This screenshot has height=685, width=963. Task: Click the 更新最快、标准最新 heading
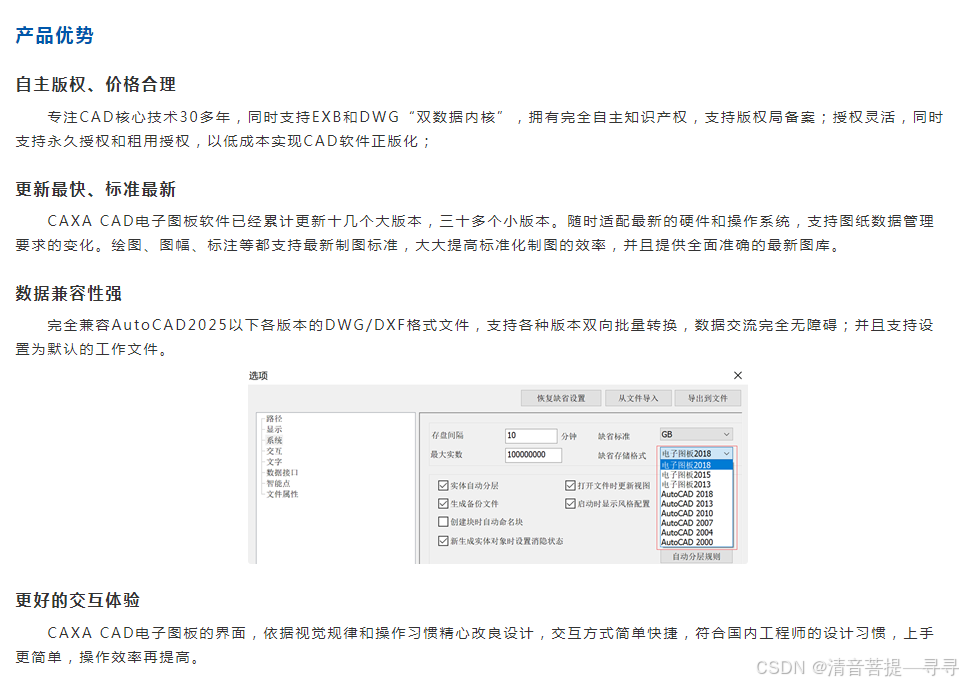point(96,189)
